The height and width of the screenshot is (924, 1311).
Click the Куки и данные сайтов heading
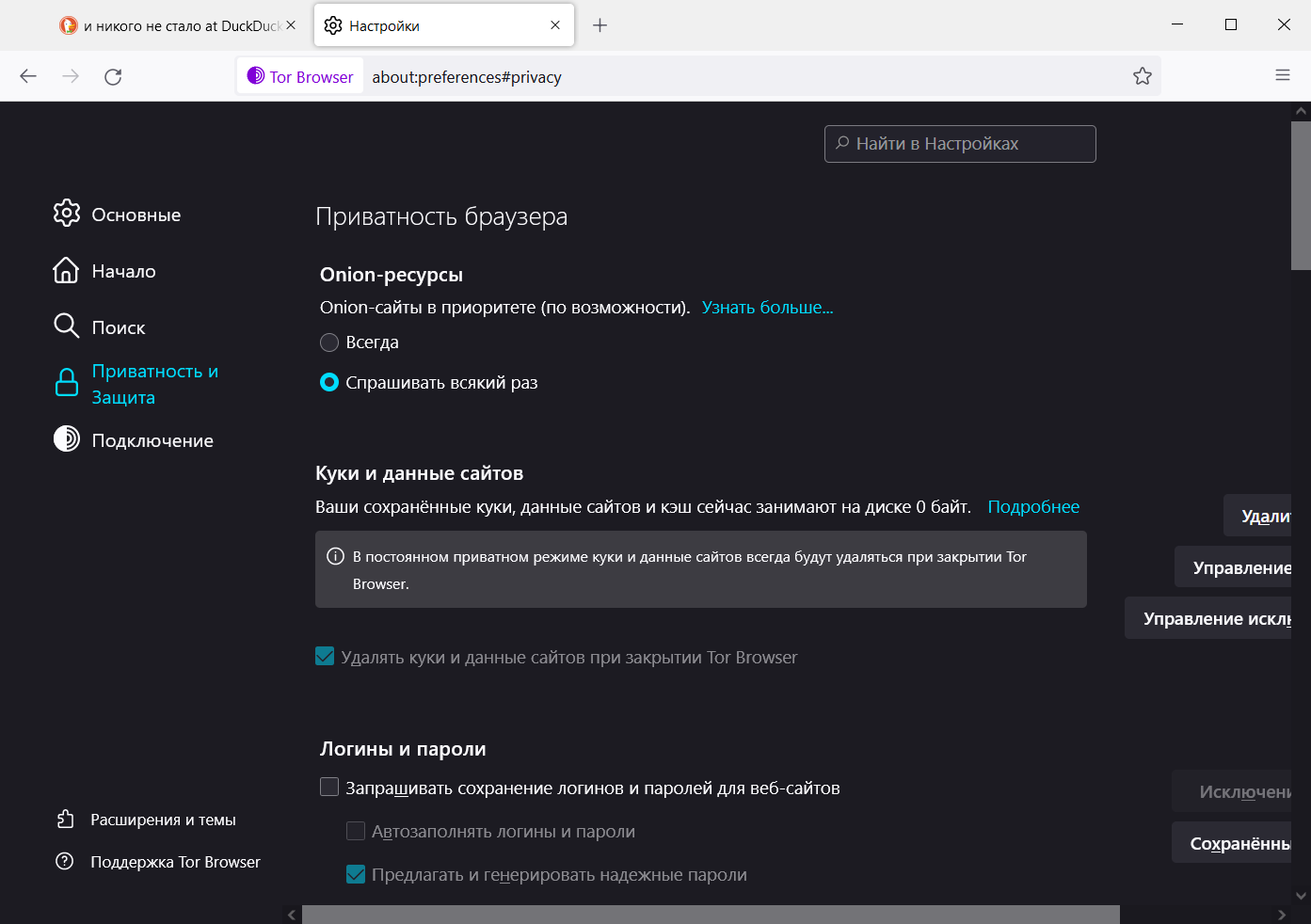pos(420,473)
